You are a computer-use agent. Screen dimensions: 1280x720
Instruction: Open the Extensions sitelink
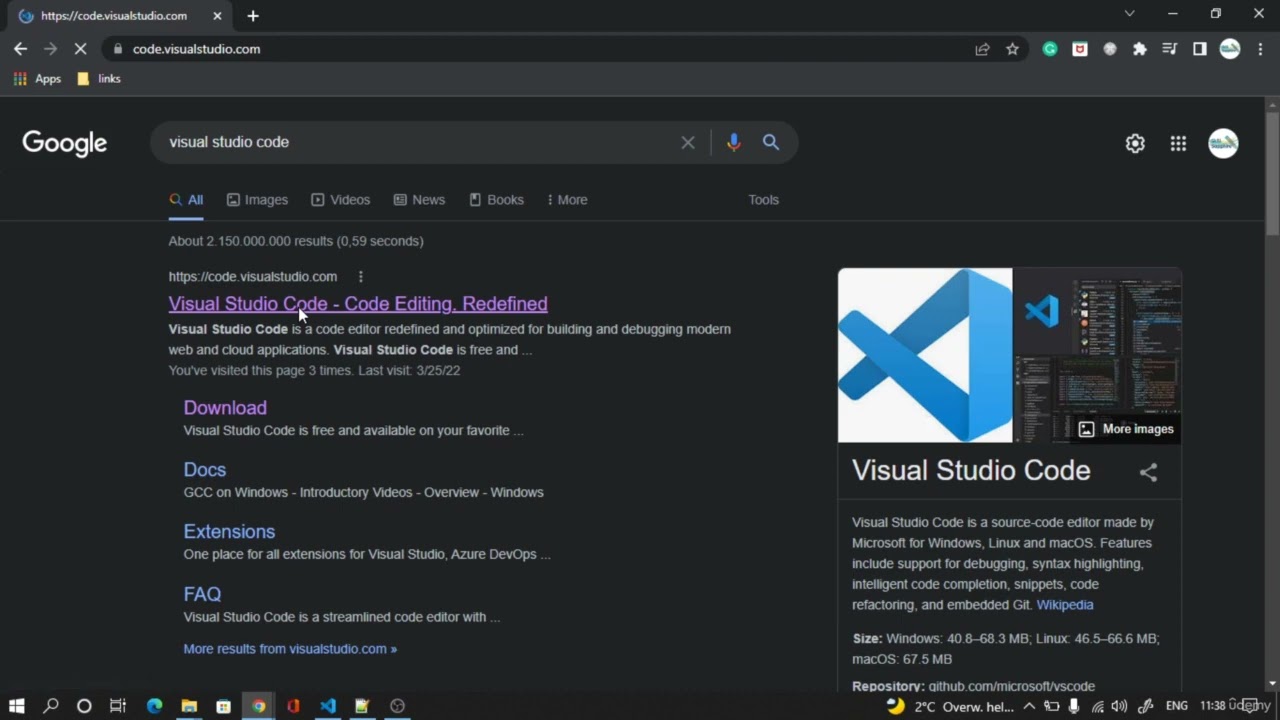click(229, 532)
